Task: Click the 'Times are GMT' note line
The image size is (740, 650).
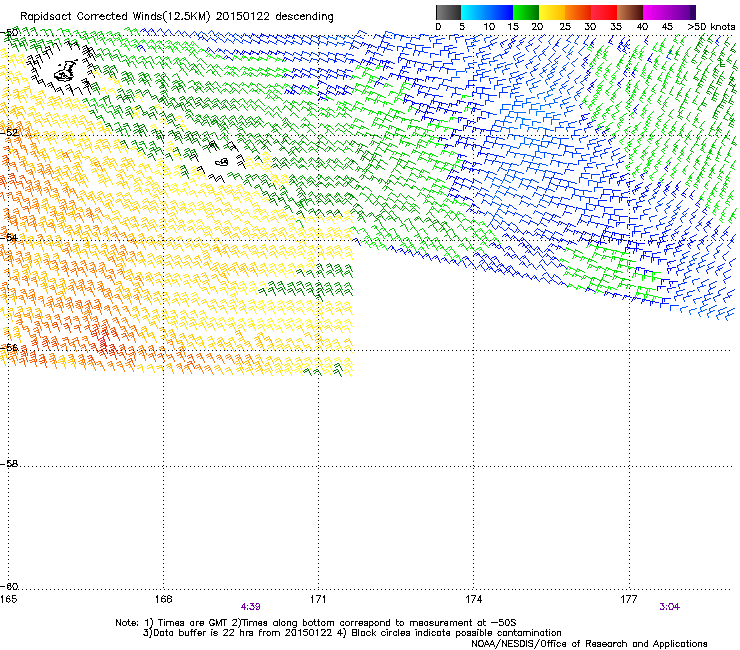Action: pos(316,623)
